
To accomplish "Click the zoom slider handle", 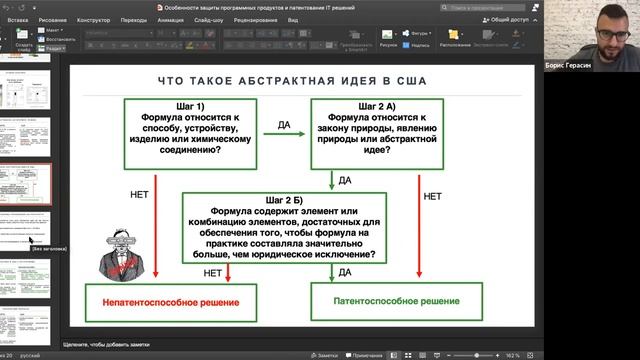I will [x=476, y=356].
